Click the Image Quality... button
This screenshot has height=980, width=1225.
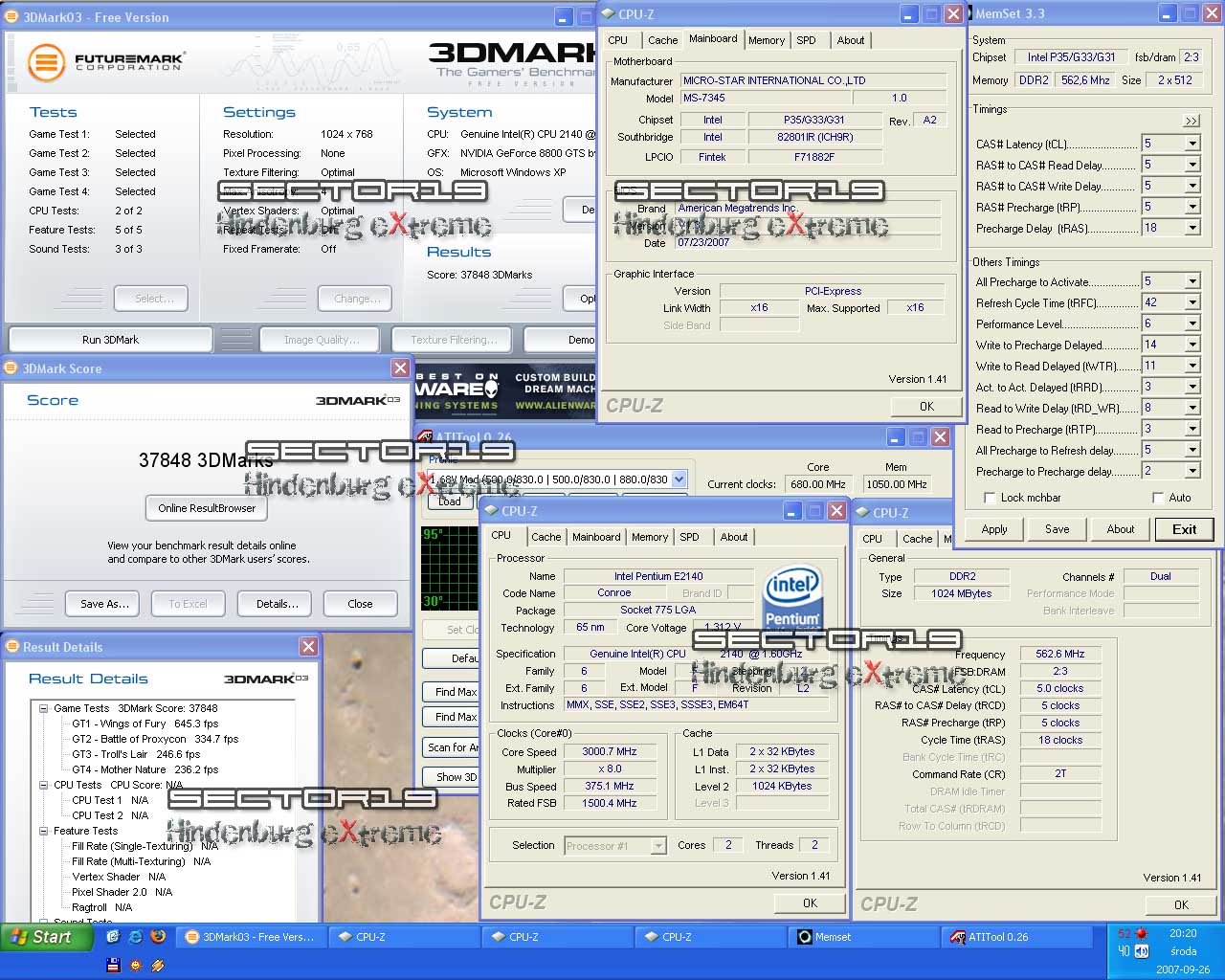[x=322, y=340]
